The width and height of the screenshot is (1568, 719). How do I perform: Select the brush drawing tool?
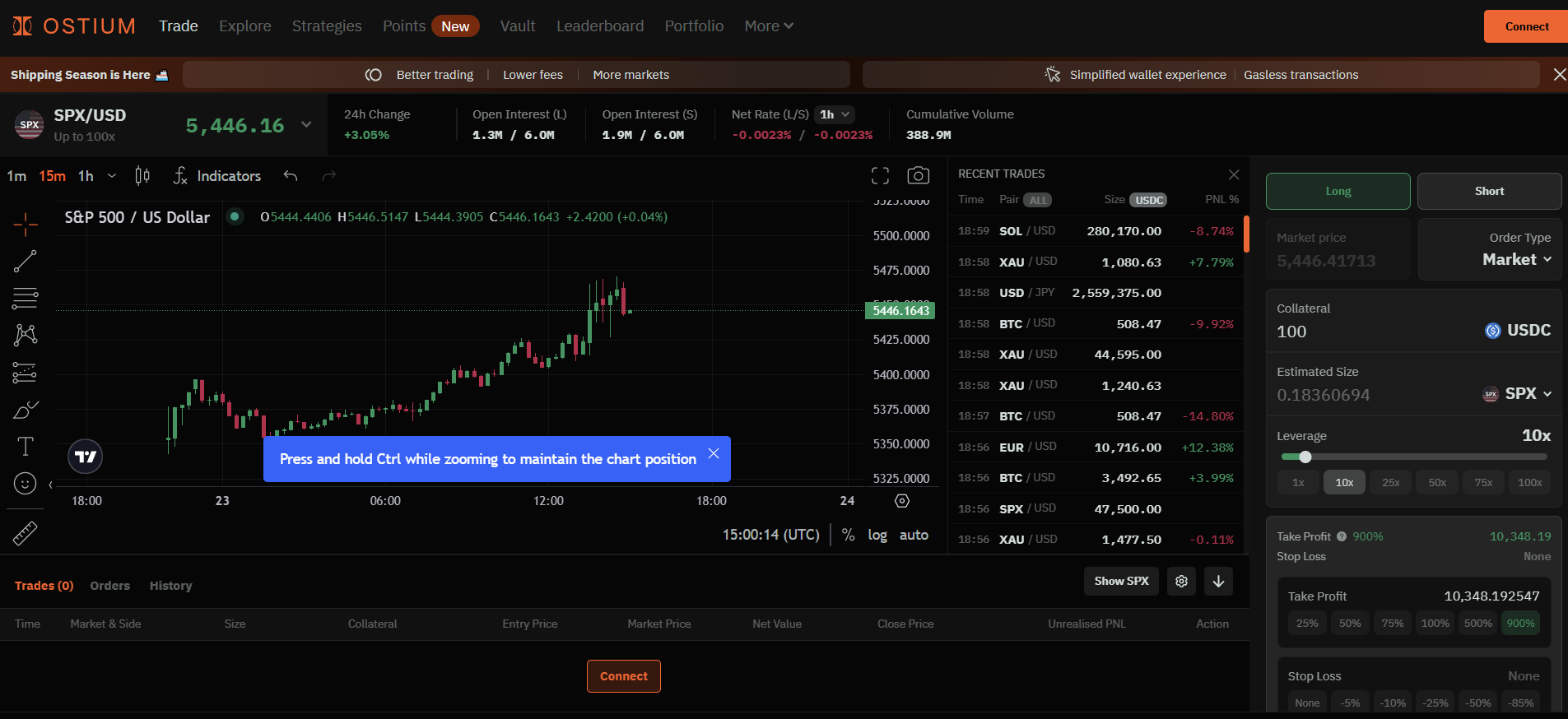point(26,410)
